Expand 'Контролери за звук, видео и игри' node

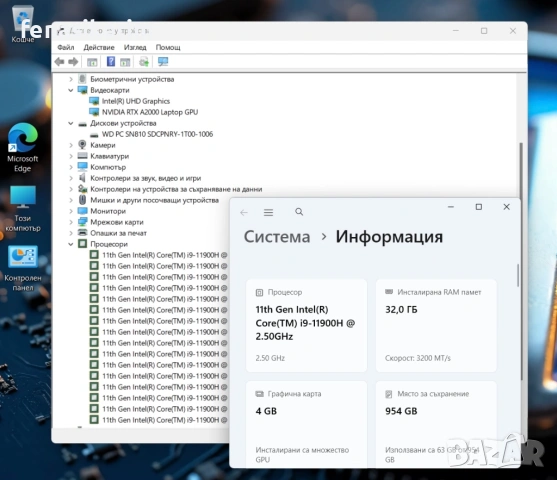(x=71, y=178)
